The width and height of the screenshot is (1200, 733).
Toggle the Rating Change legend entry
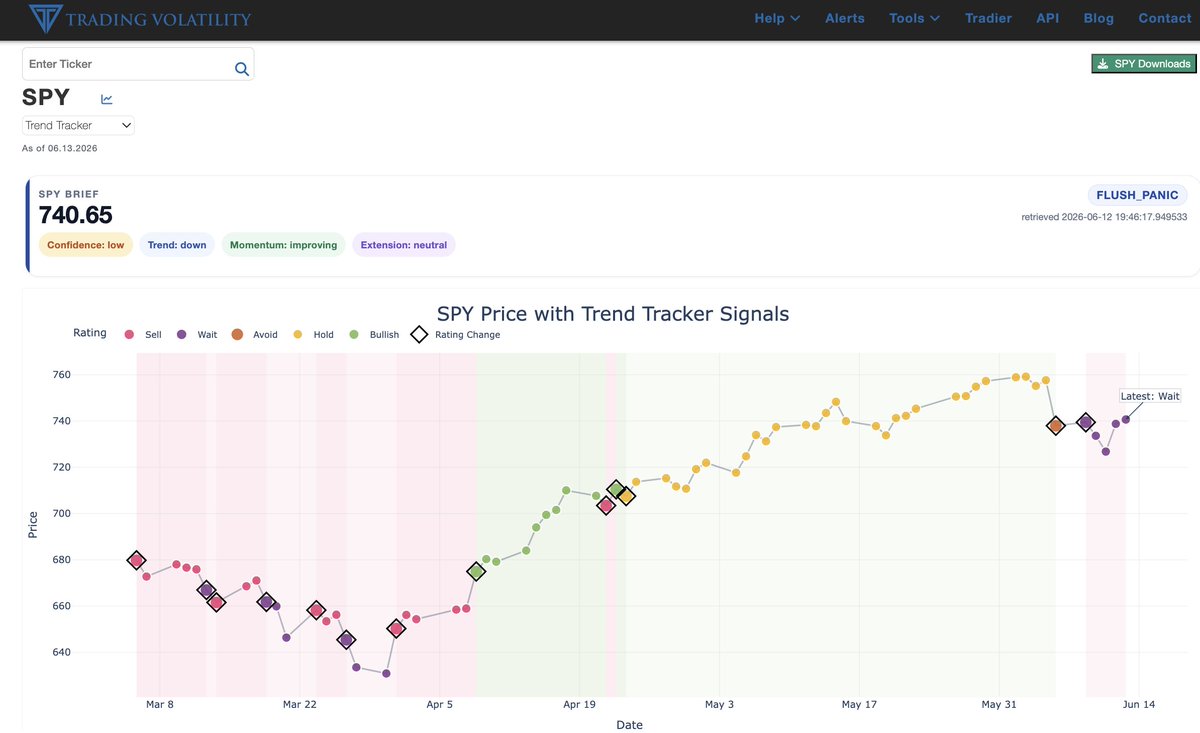pos(456,335)
